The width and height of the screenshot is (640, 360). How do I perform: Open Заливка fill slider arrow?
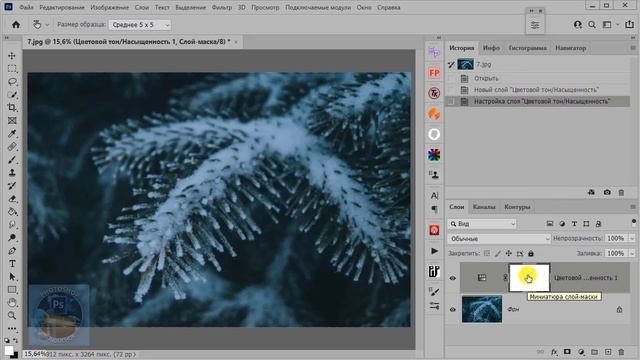632,253
